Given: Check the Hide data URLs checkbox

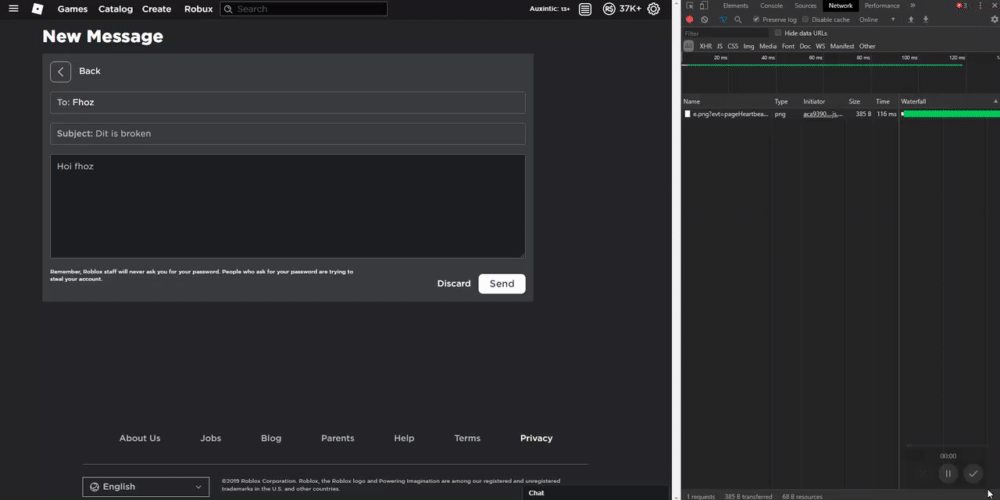Looking at the screenshot, I should (x=778, y=33).
